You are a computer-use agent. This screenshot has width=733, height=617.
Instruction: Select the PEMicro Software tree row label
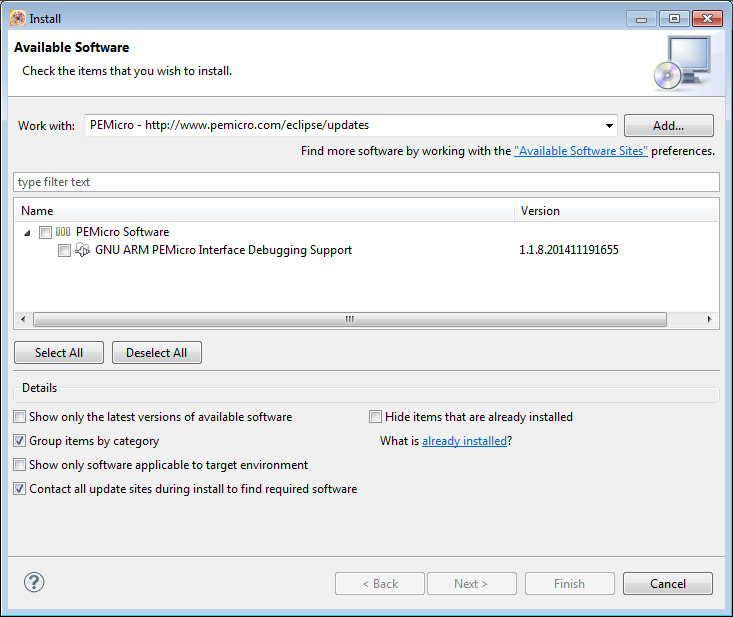click(122, 232)
